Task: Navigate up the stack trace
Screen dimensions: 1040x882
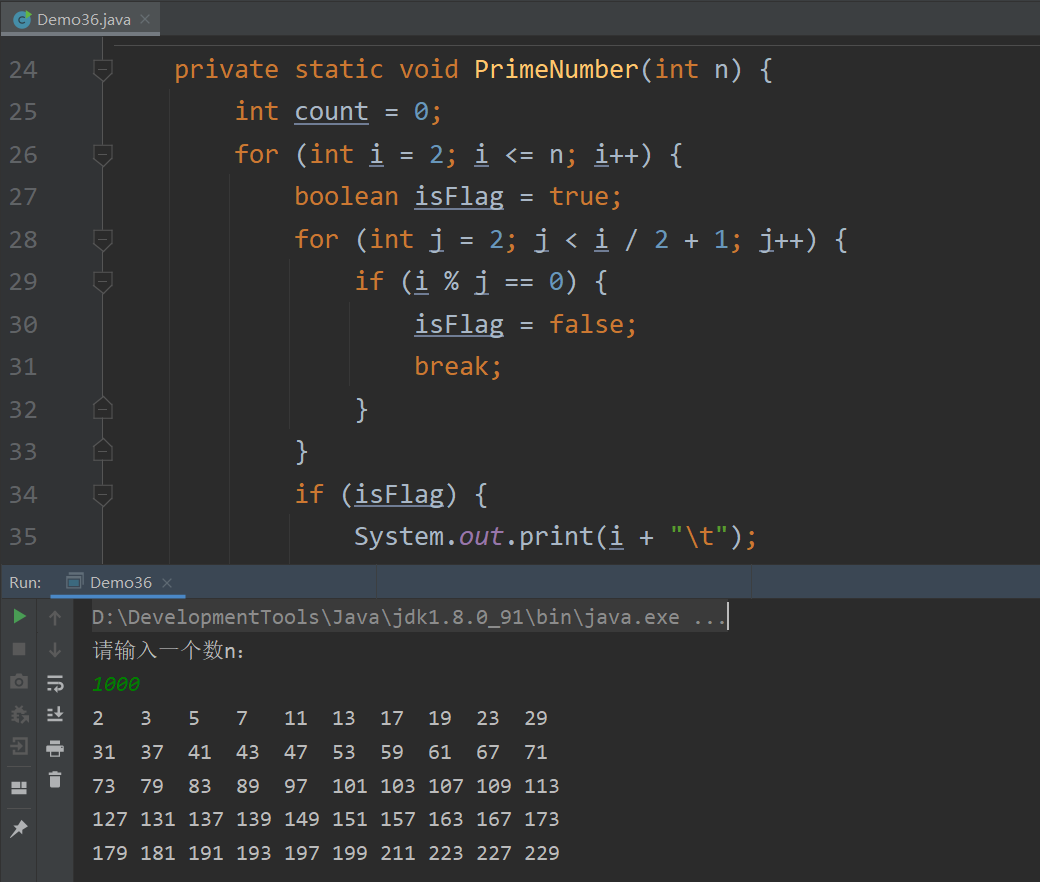Action: [x=55, y=617]
